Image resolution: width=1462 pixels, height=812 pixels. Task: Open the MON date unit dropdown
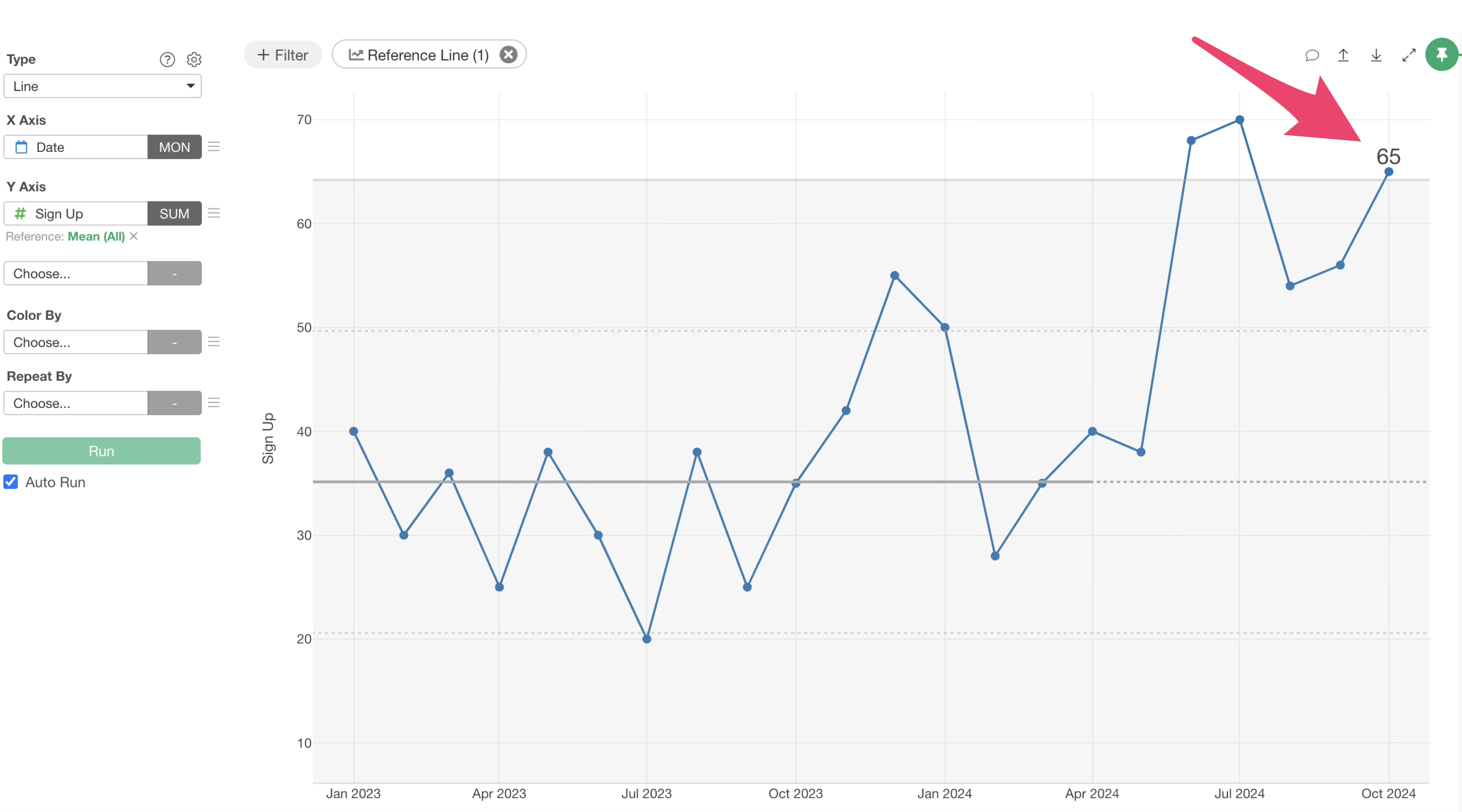tap(174, 147)
